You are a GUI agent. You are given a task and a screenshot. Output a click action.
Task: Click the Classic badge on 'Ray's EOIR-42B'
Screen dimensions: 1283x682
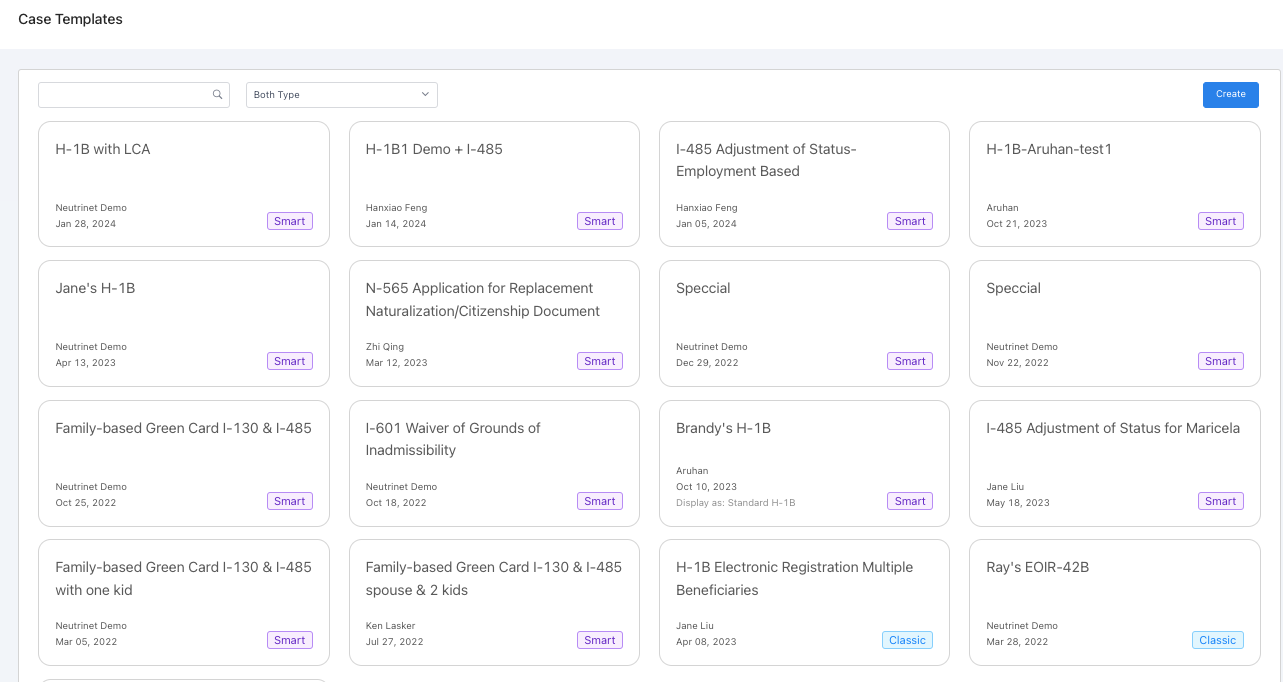(1217, 640)
